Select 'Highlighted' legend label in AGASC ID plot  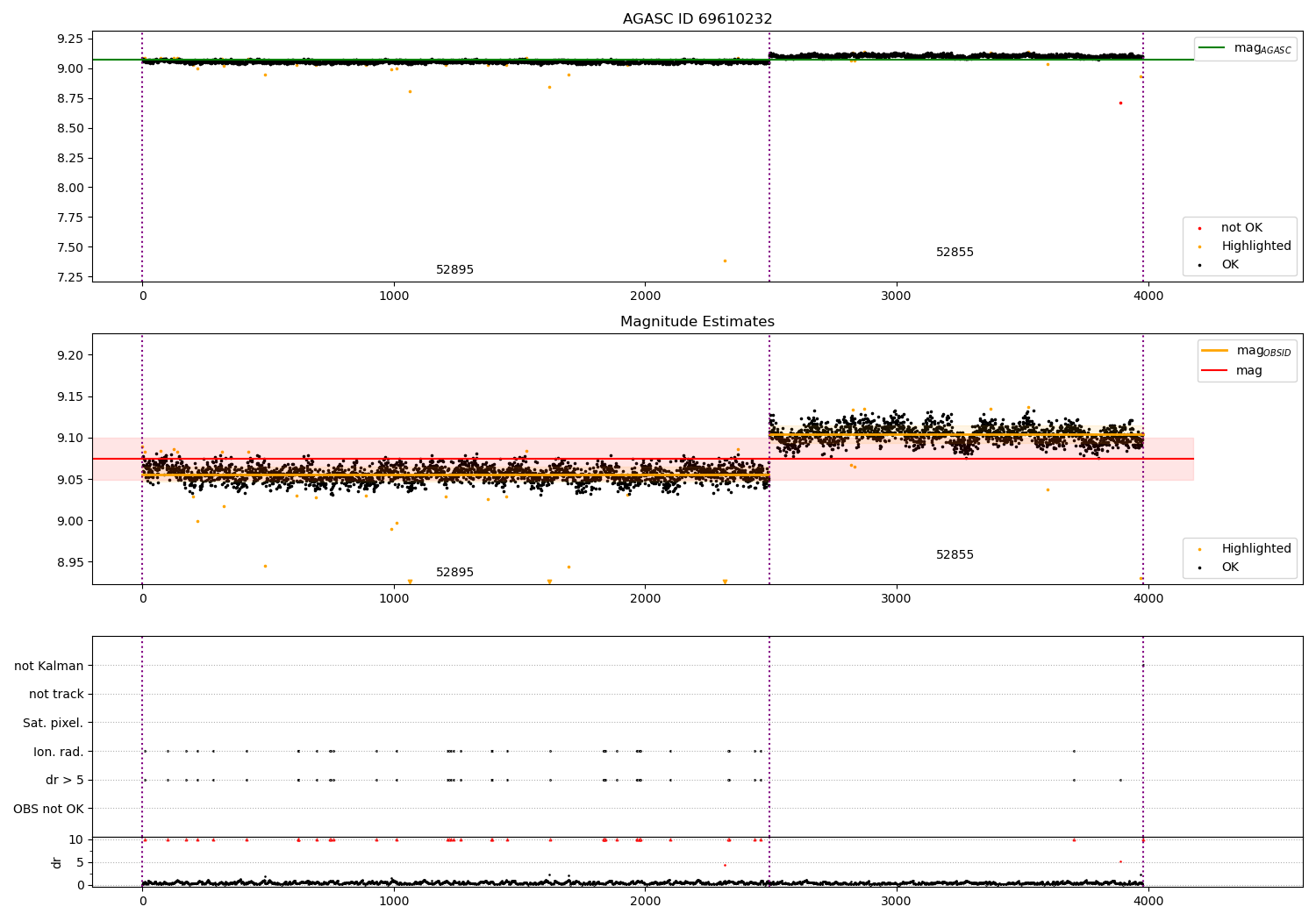[x=1256, y=246]
